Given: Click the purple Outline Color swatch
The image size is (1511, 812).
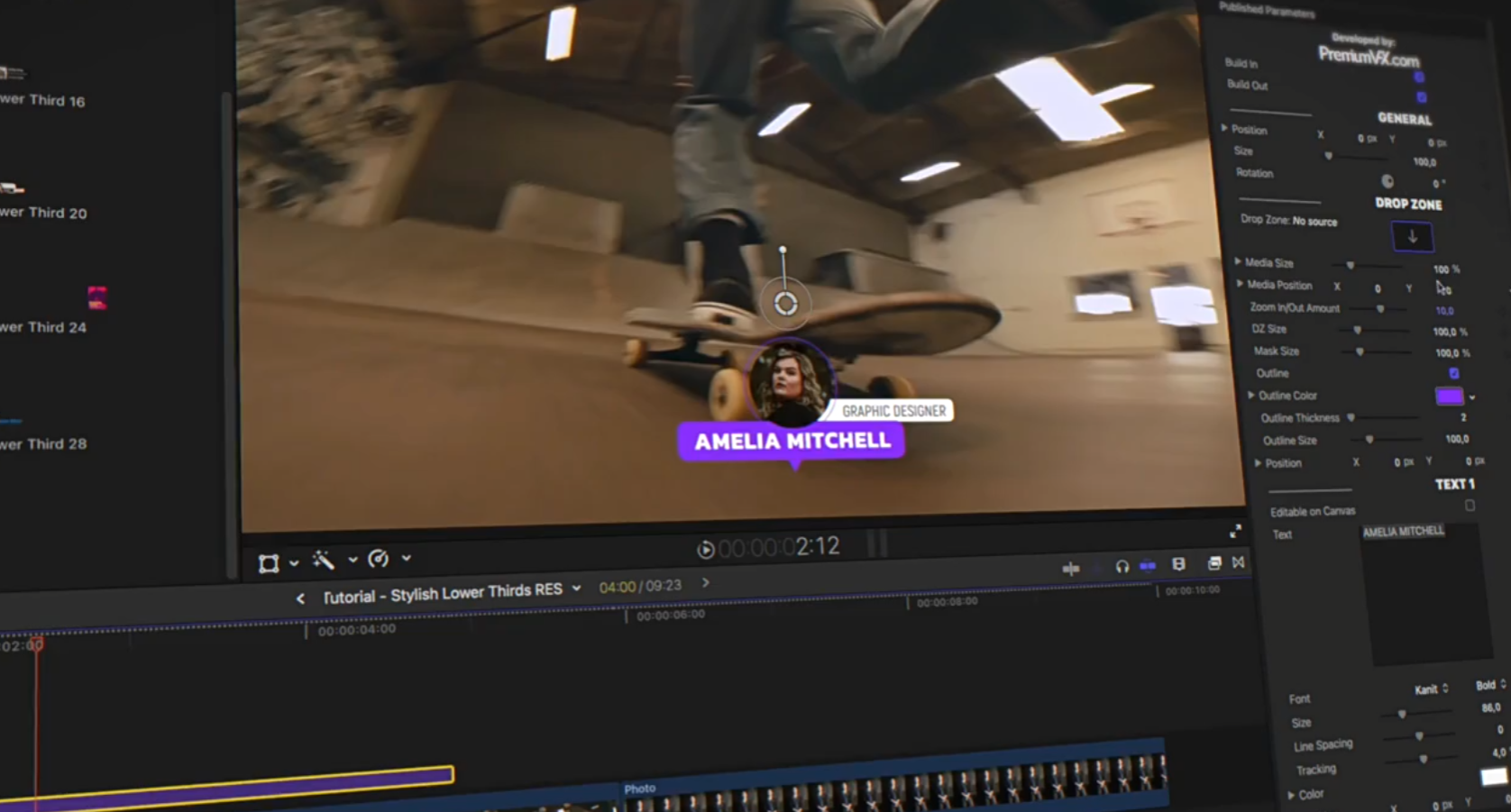Looking at the screenshot, I should coord(1449,397).
